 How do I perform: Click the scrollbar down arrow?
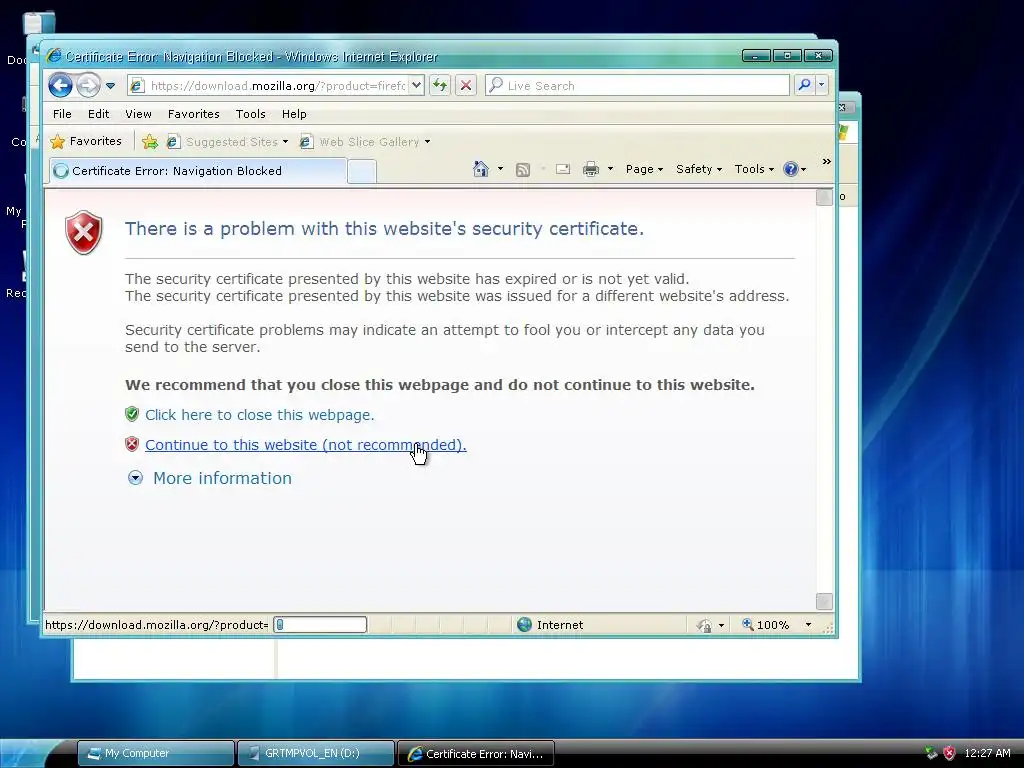pyautogui.click(x=824, y=601)
